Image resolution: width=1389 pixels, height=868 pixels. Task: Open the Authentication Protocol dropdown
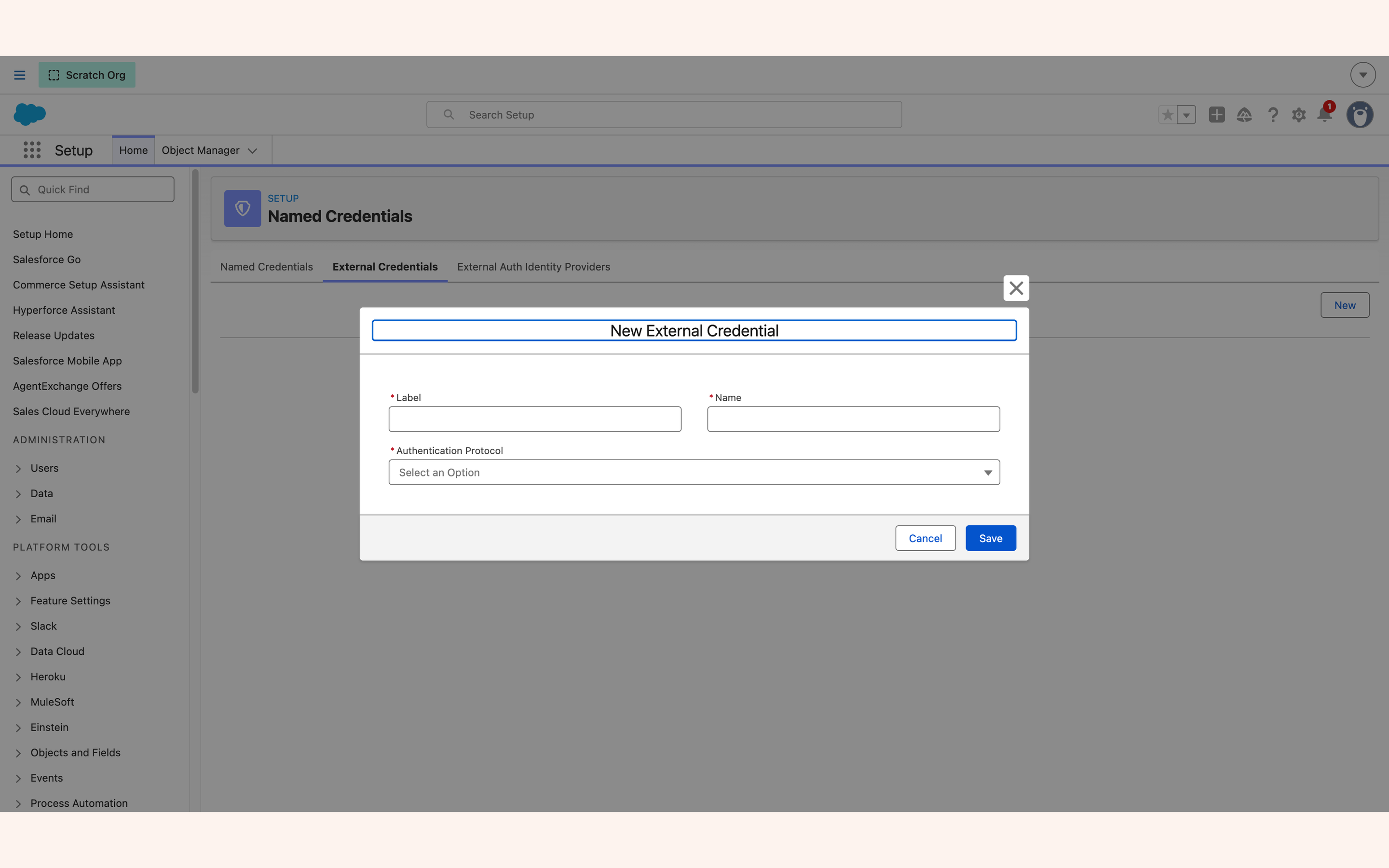pos(694,473)
